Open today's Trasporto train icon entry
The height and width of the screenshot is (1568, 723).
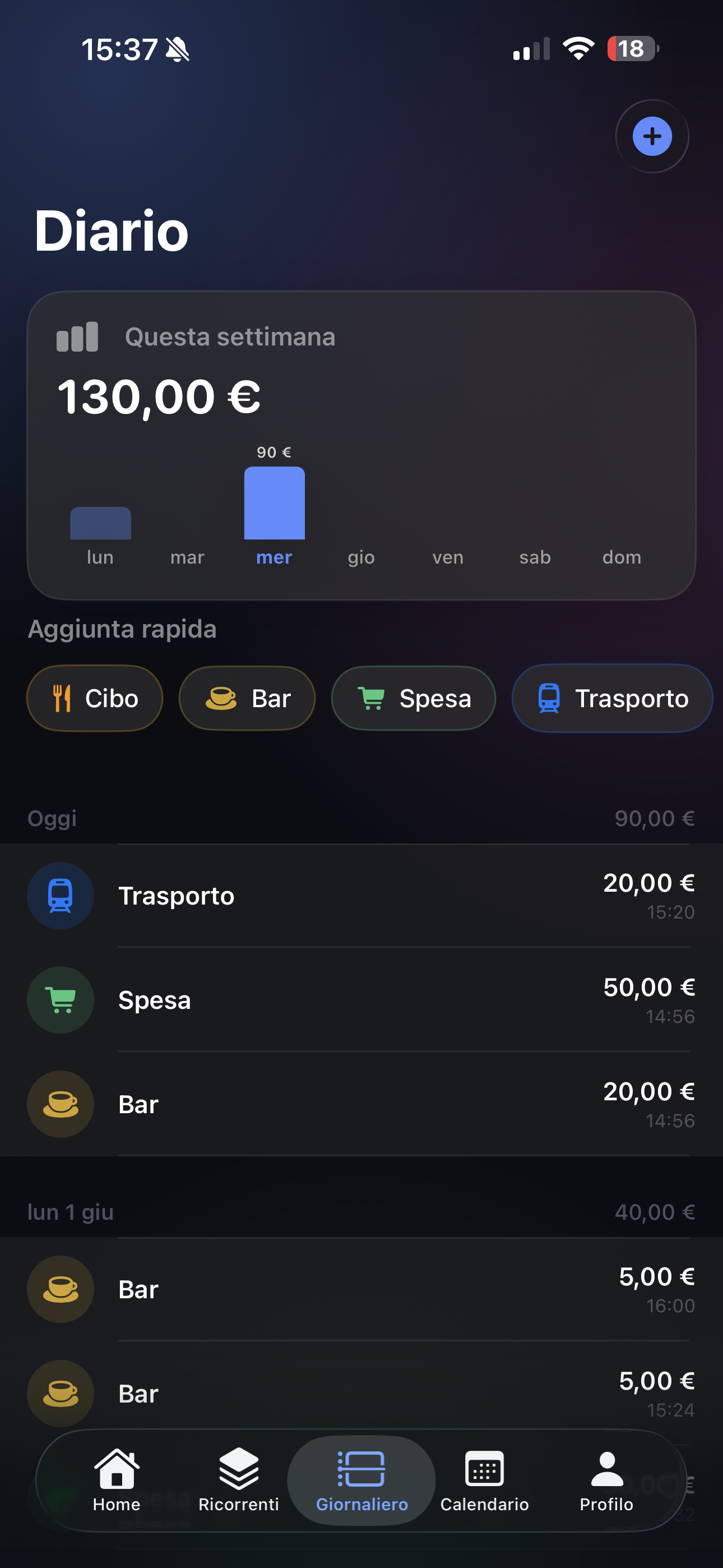(x=361, y=896)
